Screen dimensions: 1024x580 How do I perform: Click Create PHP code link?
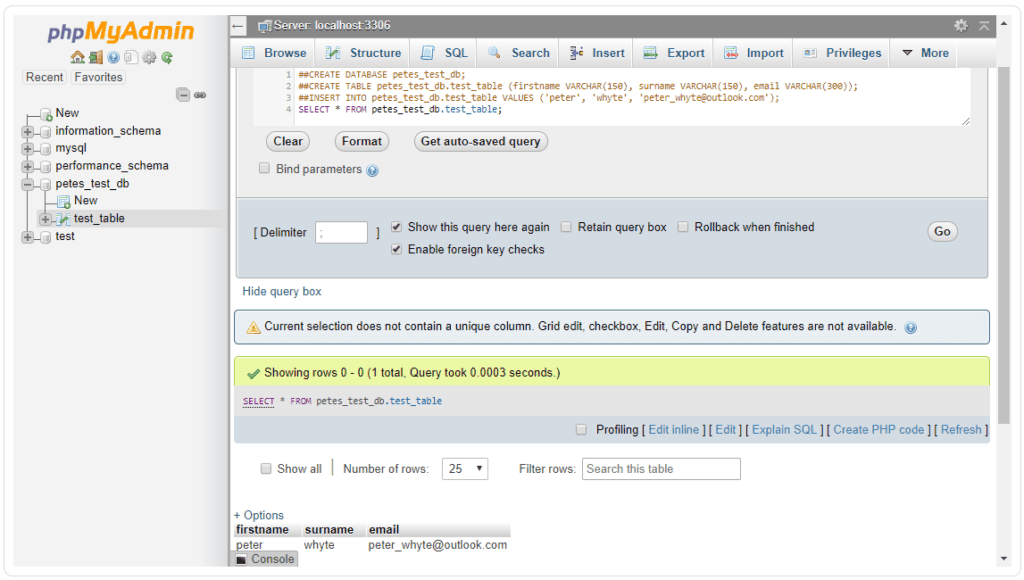878,429
